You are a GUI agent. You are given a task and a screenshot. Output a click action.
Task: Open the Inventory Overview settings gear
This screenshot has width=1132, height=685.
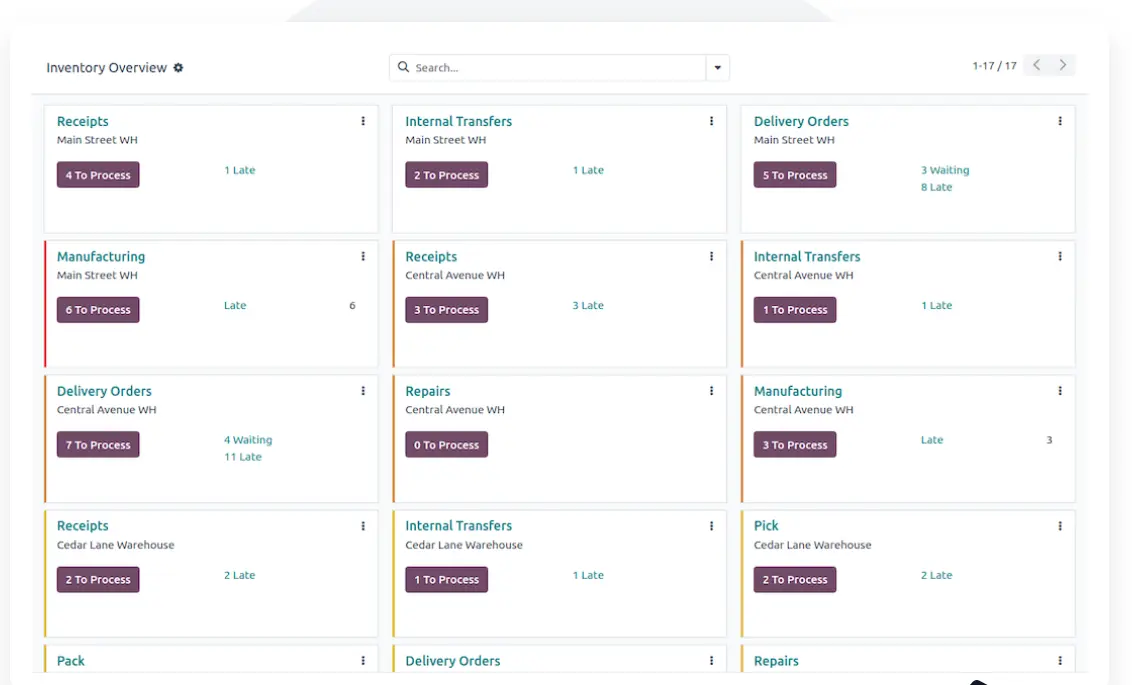(178, 67)
